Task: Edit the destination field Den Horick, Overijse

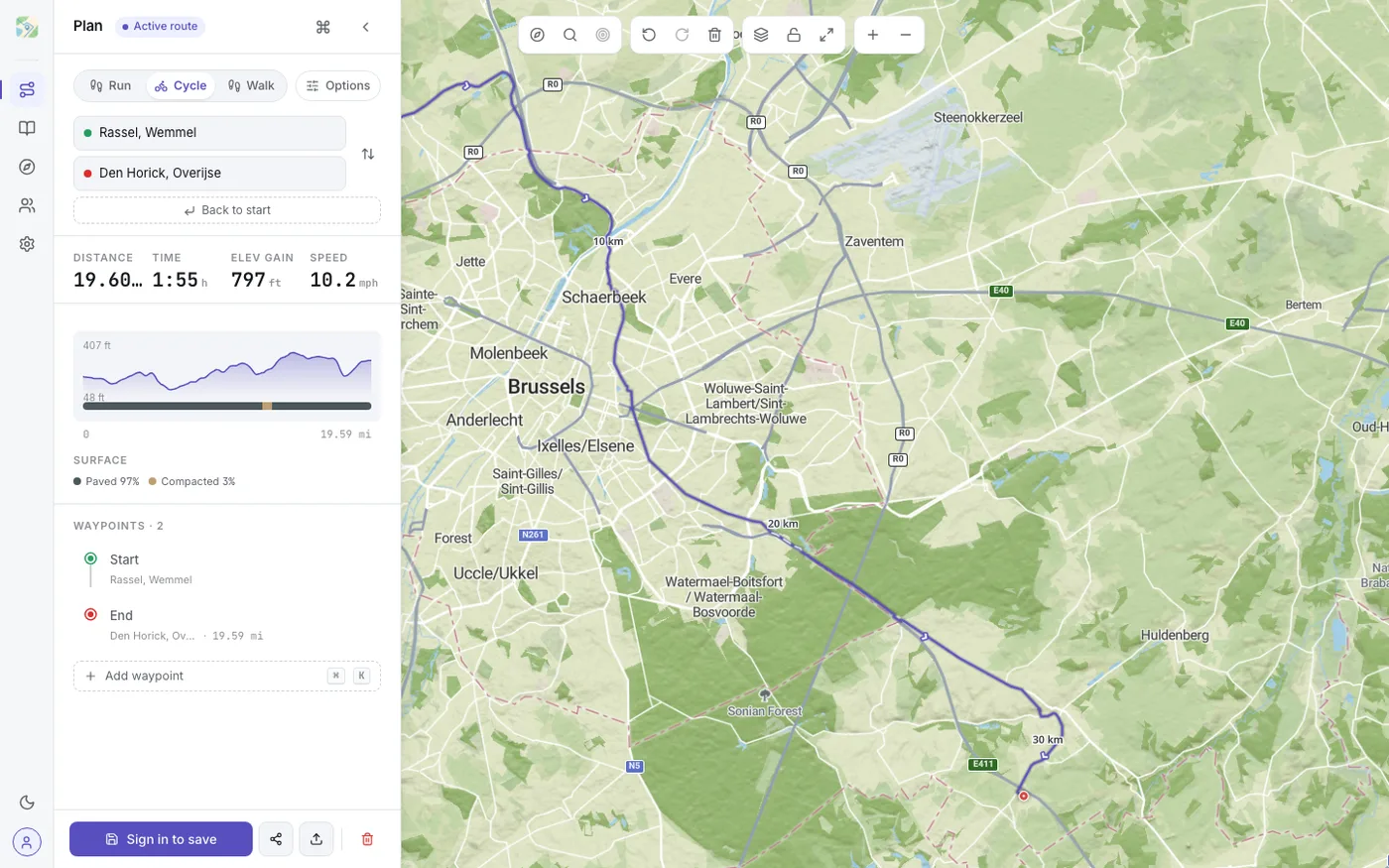Action: (209, 173)
